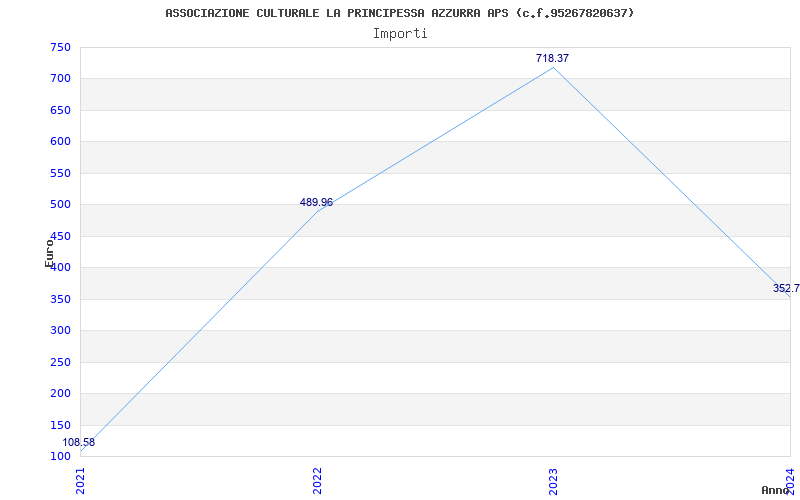Click the 700 y-axis tick label

60,79
